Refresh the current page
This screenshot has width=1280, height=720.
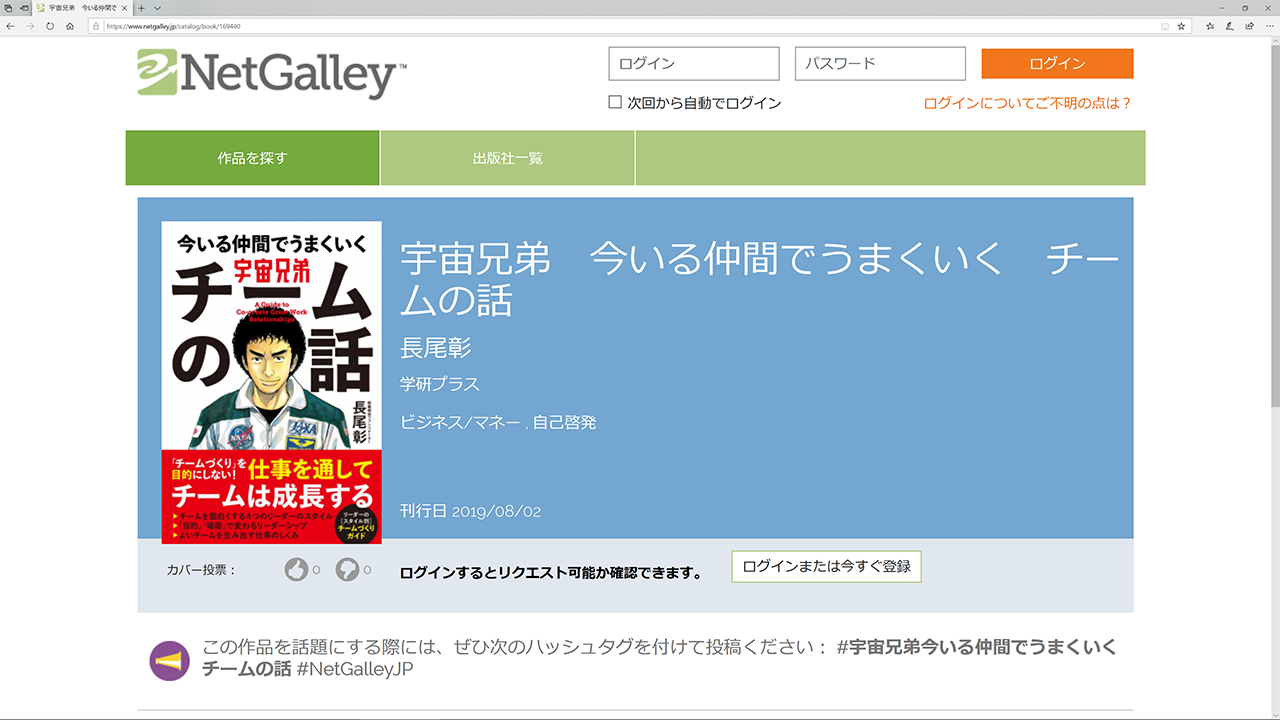click(50, 26)
